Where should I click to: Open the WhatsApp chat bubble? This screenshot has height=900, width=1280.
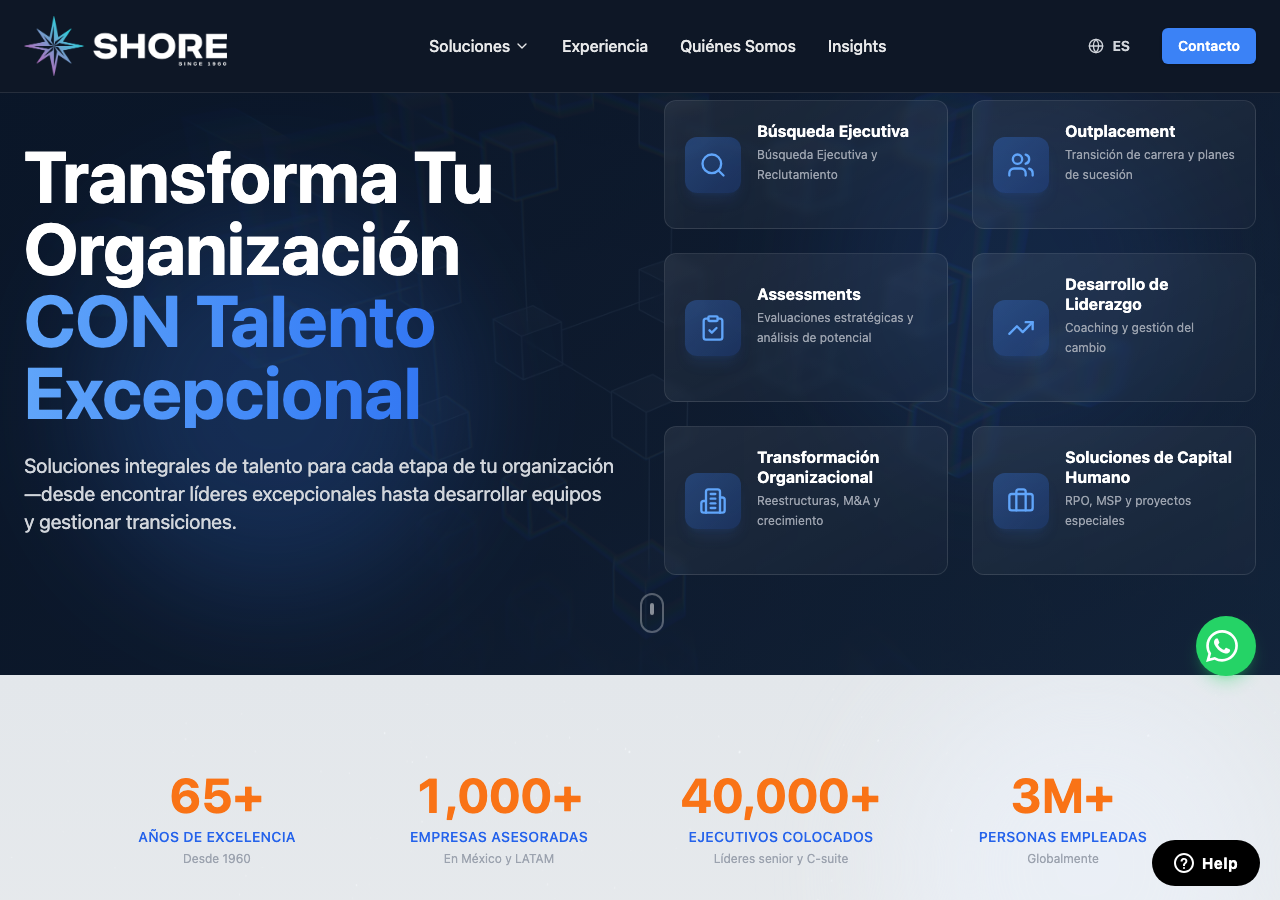tap(1226, 646)
